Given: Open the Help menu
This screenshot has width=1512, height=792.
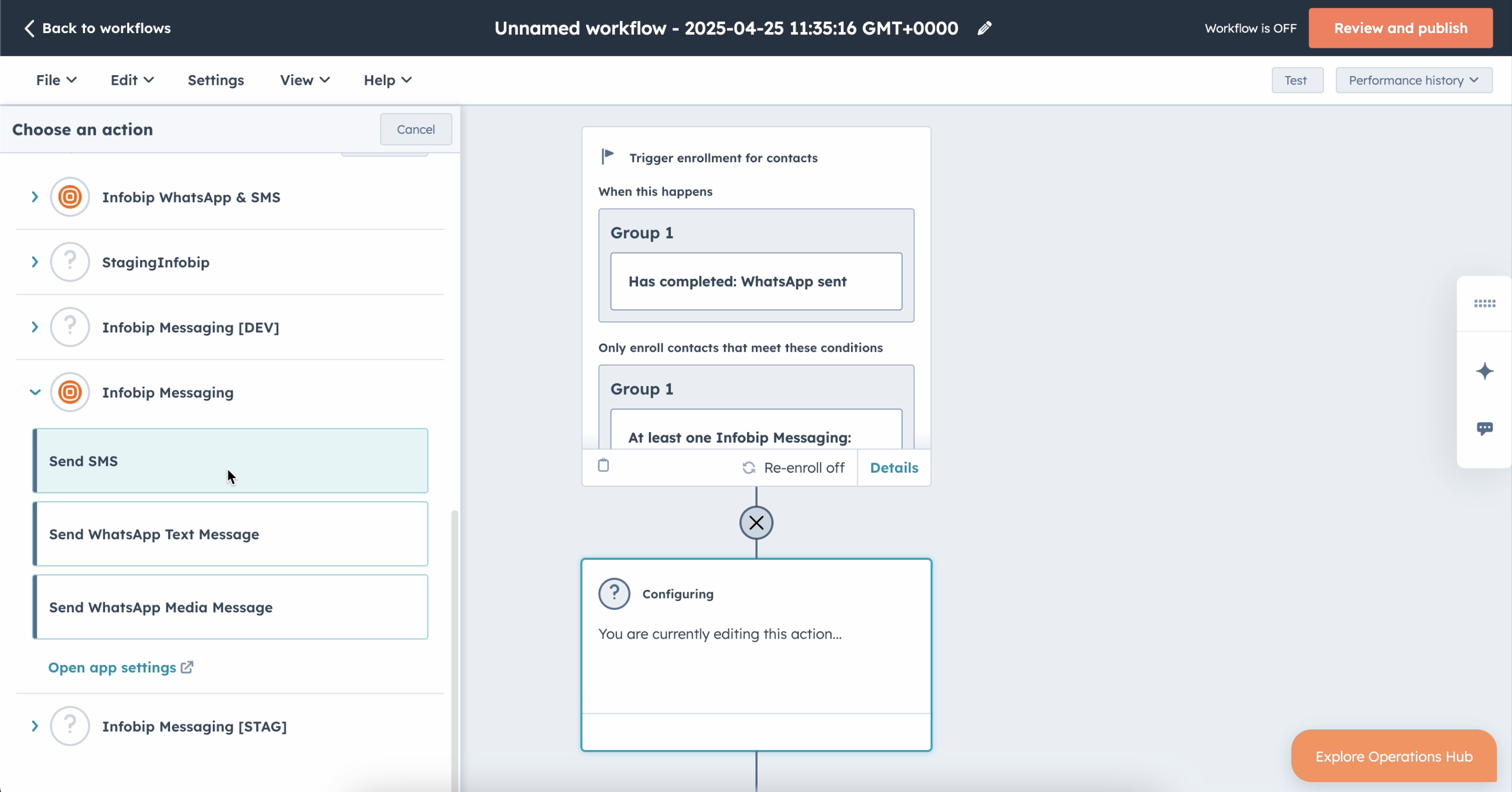Looking at the screenshot, I should coord(387,80).
